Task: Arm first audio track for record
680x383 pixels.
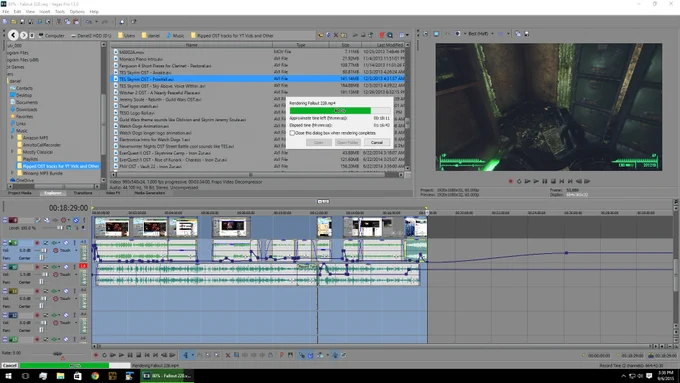Action: click(37, 243)
